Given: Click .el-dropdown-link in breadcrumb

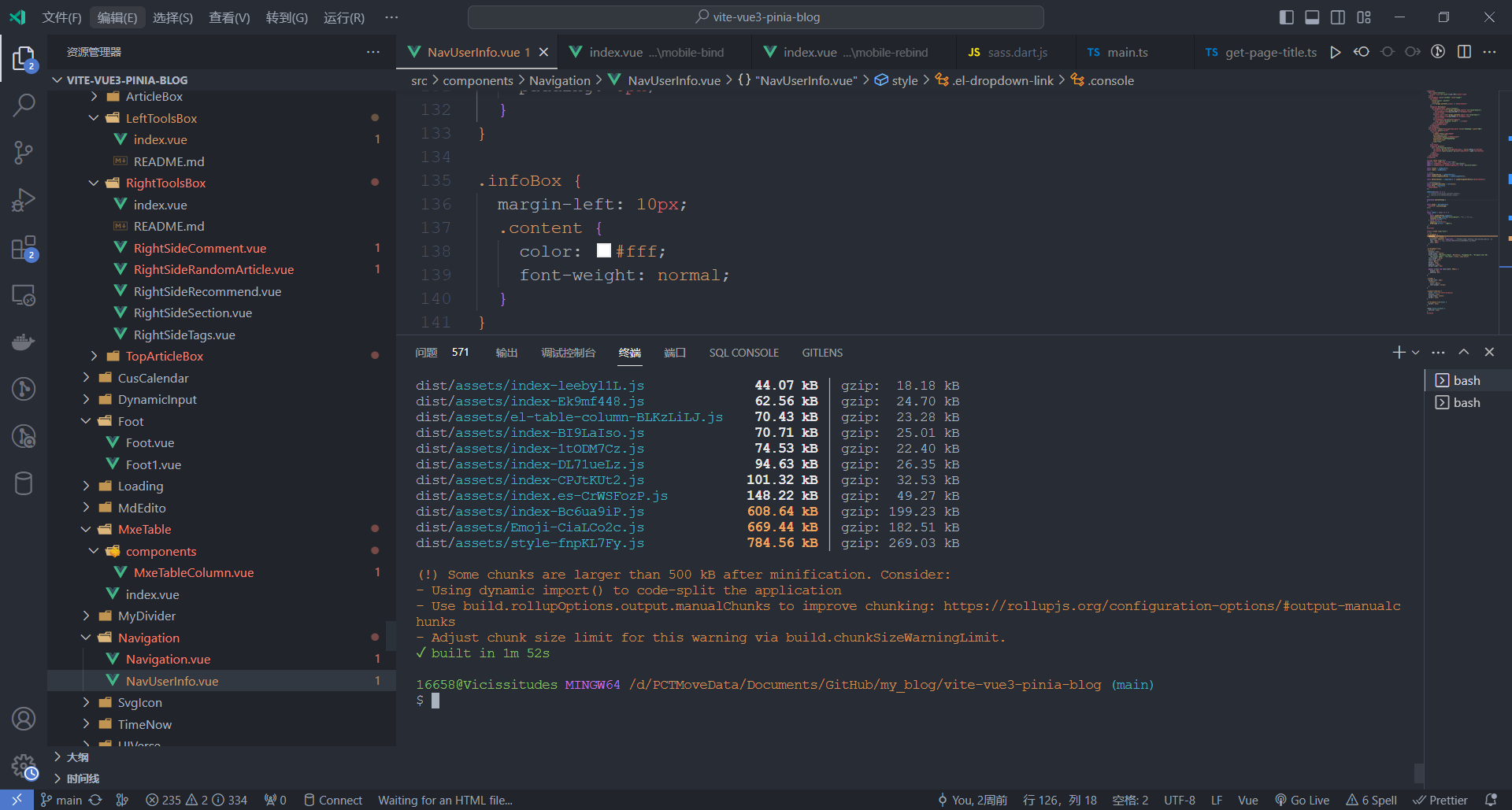Looking at the screenshot, I should [995, 80].
